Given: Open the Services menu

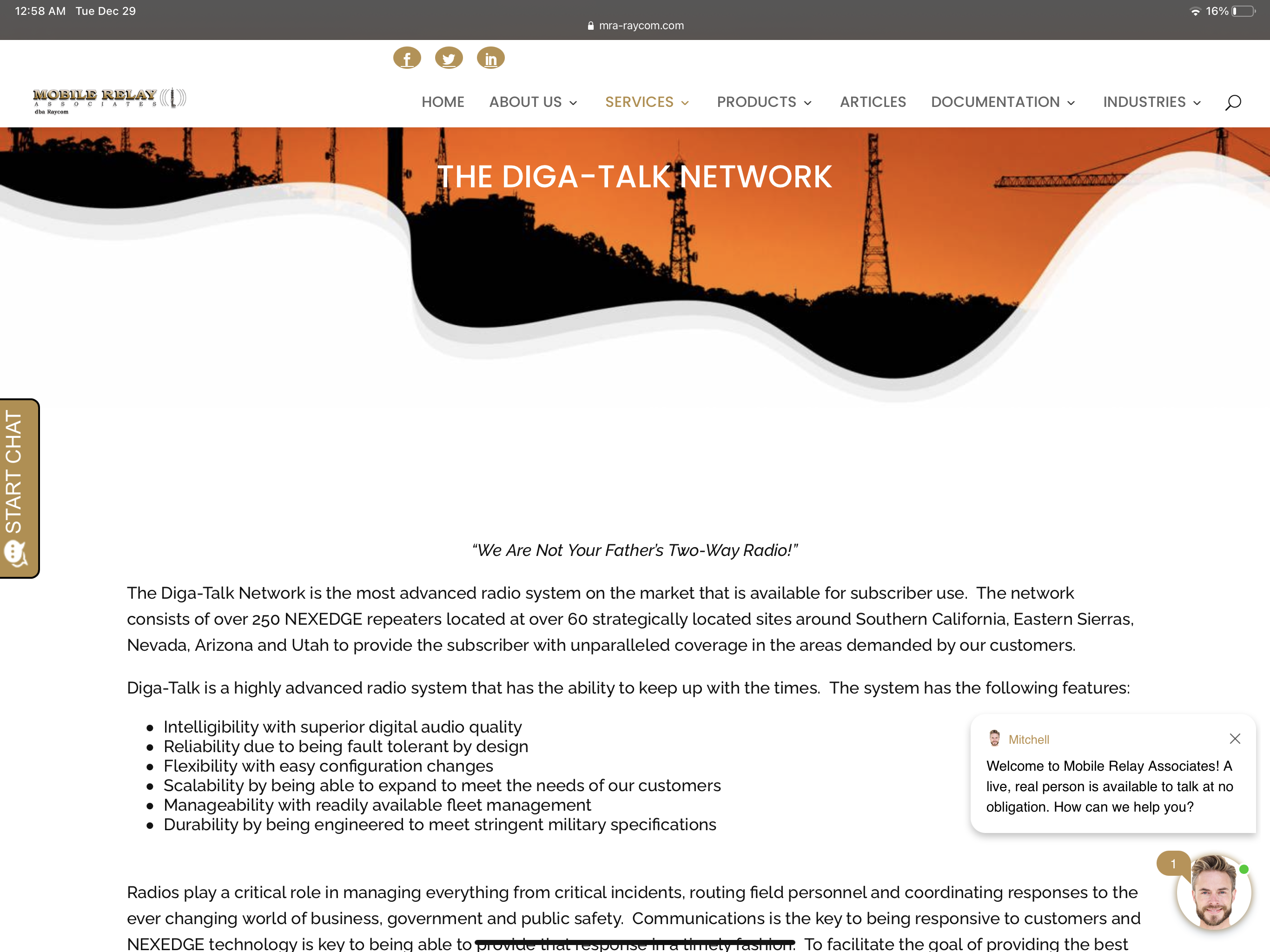Looking at the screenshot, I should 647,102.
